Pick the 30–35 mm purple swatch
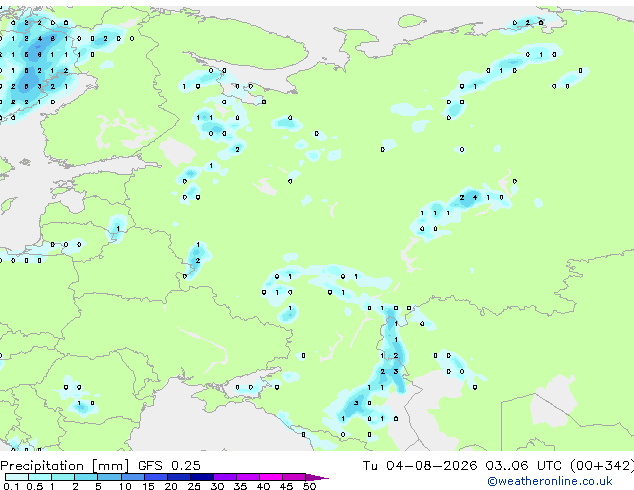The width and height of the screenshot is (634, 490). point(225,477)
